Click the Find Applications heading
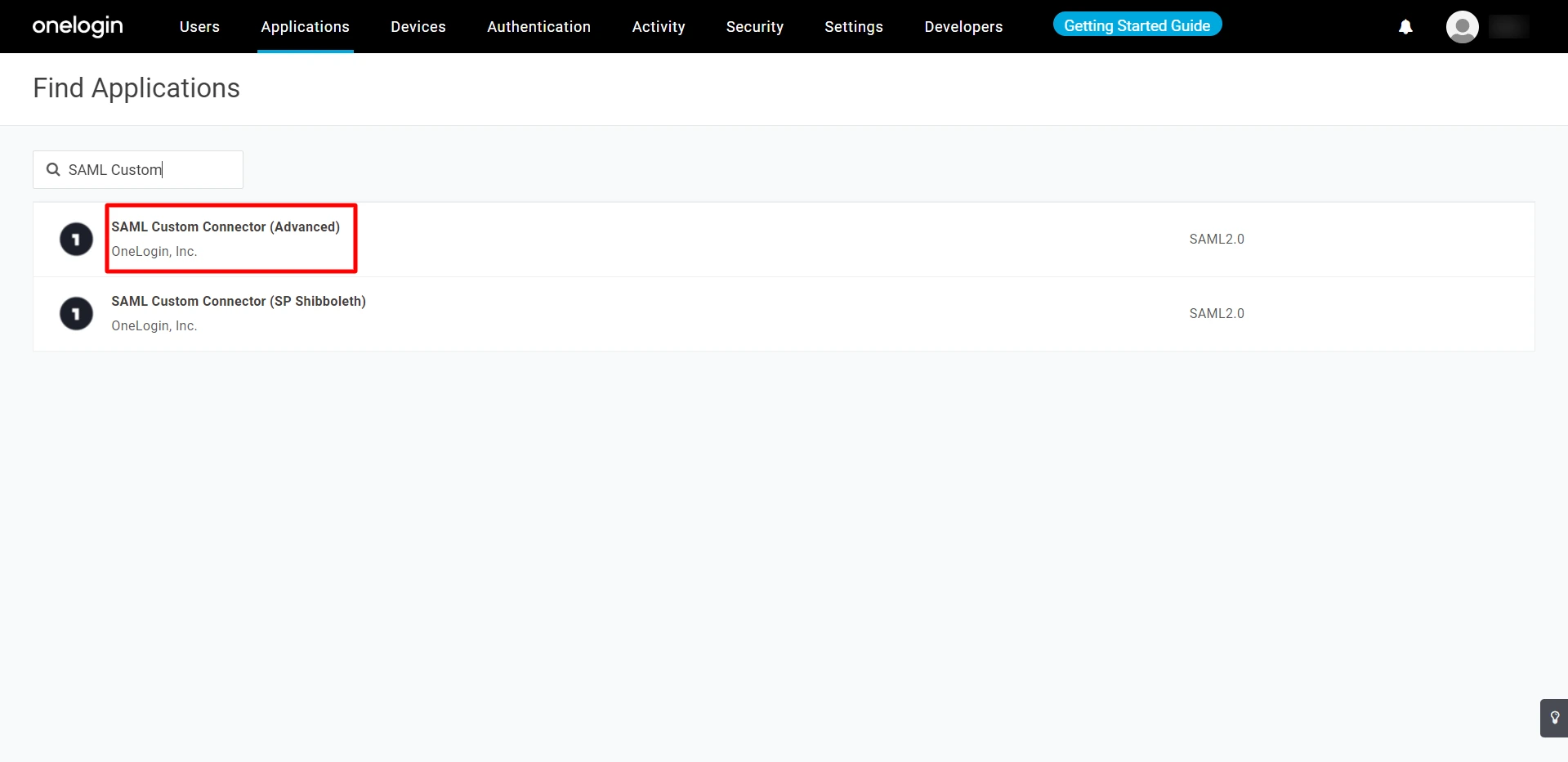Viewport: 1568px width, 762px height. (136, 88)
